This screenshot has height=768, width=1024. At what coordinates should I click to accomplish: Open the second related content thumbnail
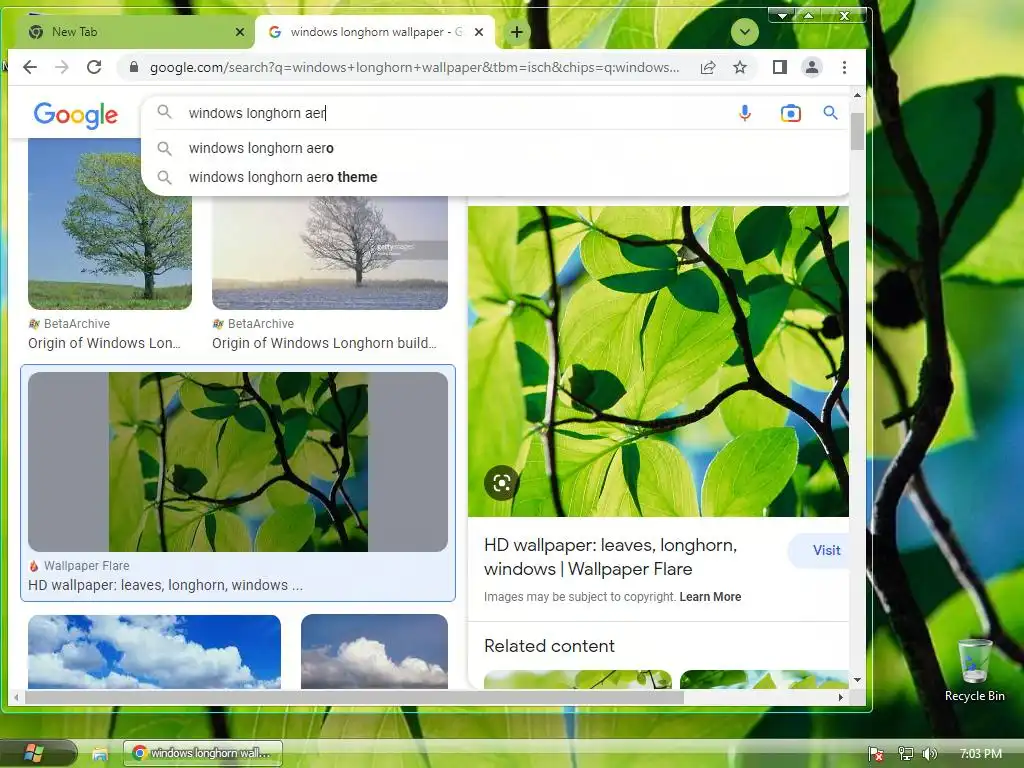pyautogui.click(x=764, y=679)
